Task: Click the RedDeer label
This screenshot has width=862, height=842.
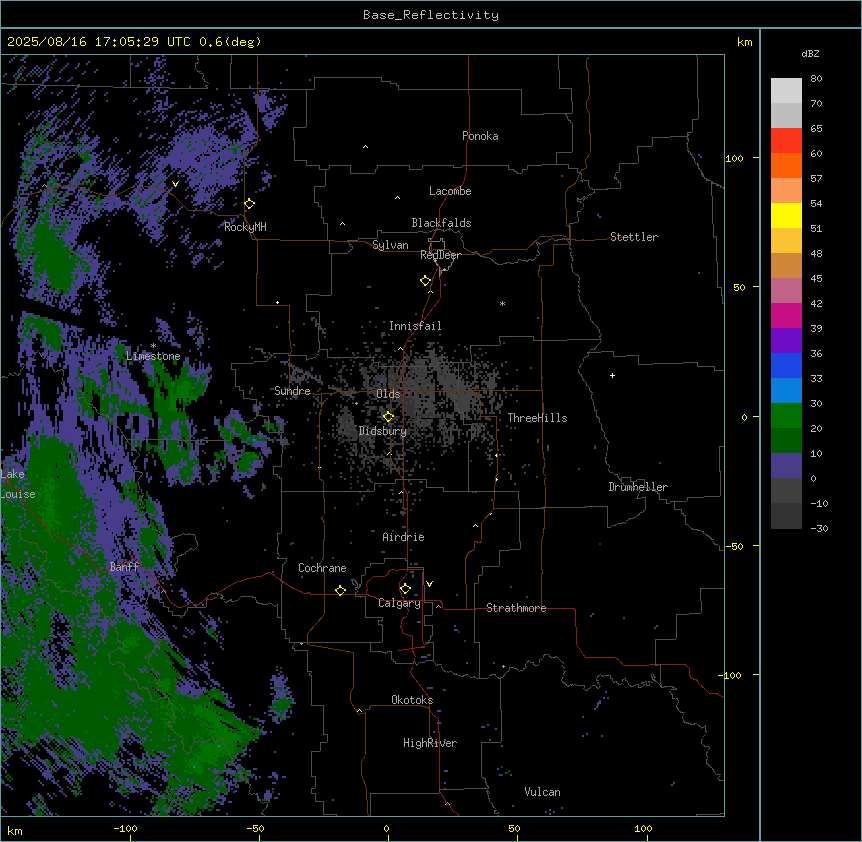Action: pyautogui.click(x=440, y=255)
